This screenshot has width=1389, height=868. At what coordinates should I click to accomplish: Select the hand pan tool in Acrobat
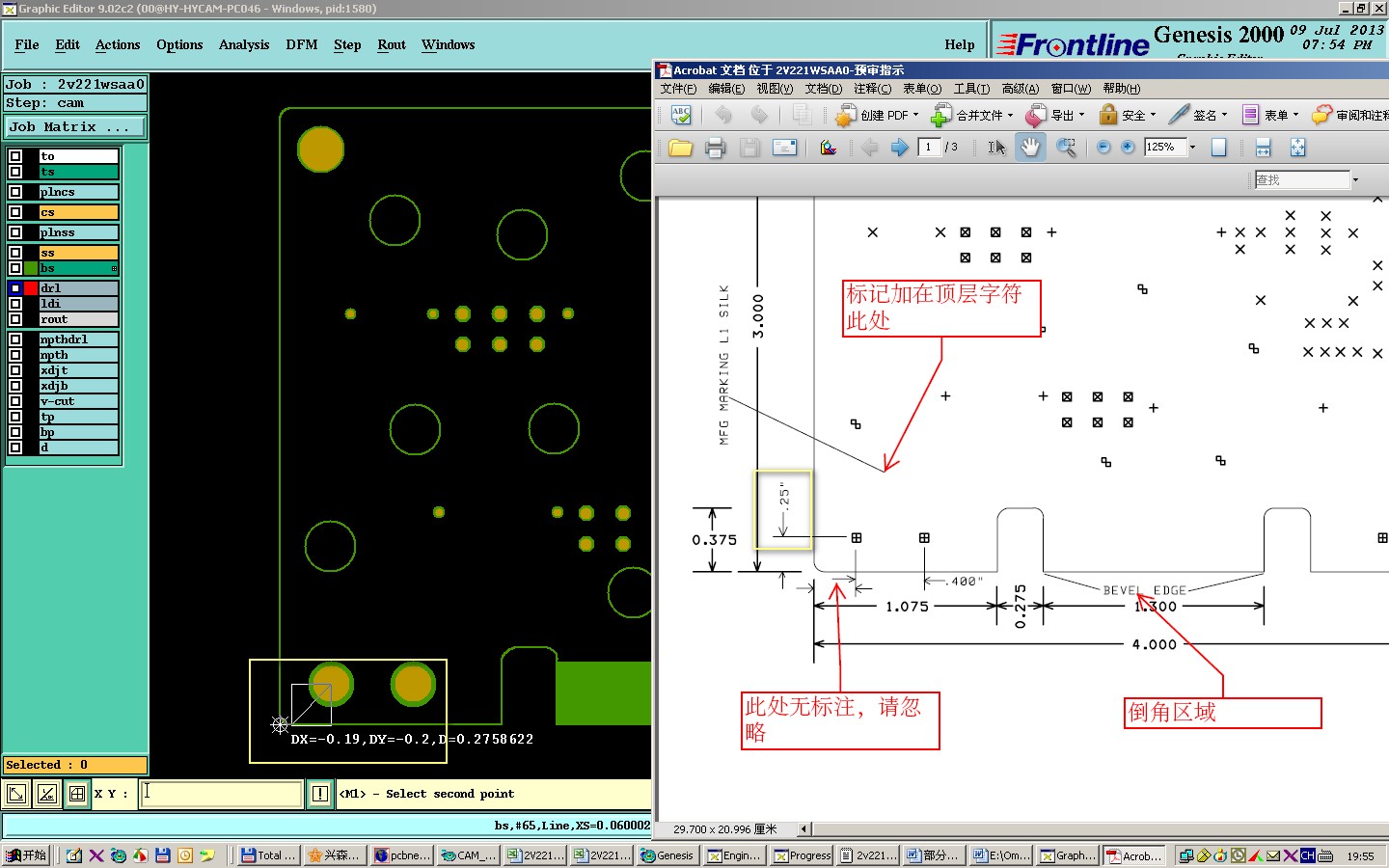[1030, 147]
